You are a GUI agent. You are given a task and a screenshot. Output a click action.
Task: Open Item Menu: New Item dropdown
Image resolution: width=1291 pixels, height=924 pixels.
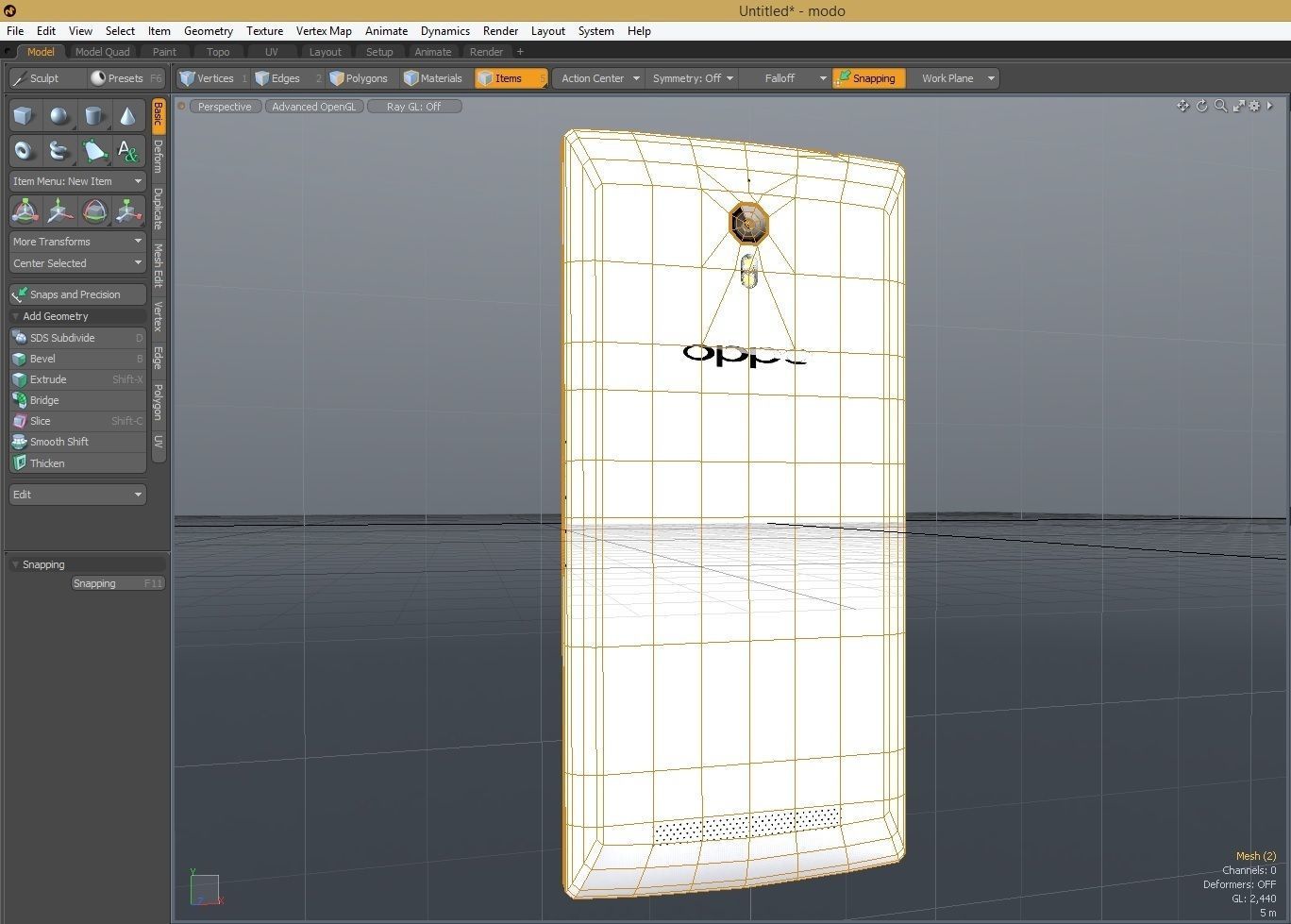tap(77, 181)
